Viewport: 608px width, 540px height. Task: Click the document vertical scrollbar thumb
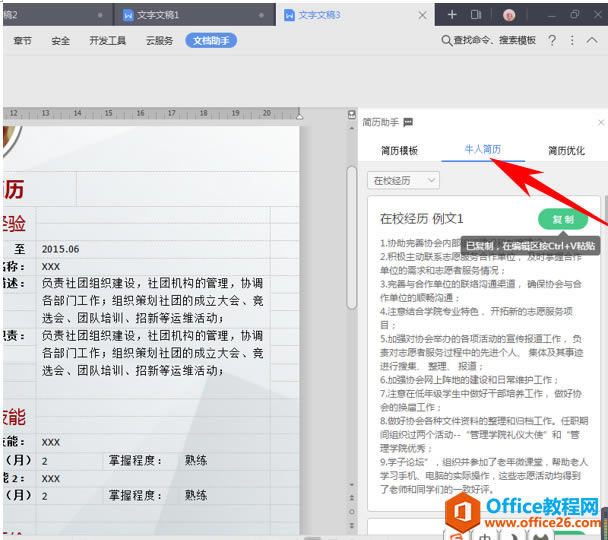pyautogui.click(x=352, y=238)
